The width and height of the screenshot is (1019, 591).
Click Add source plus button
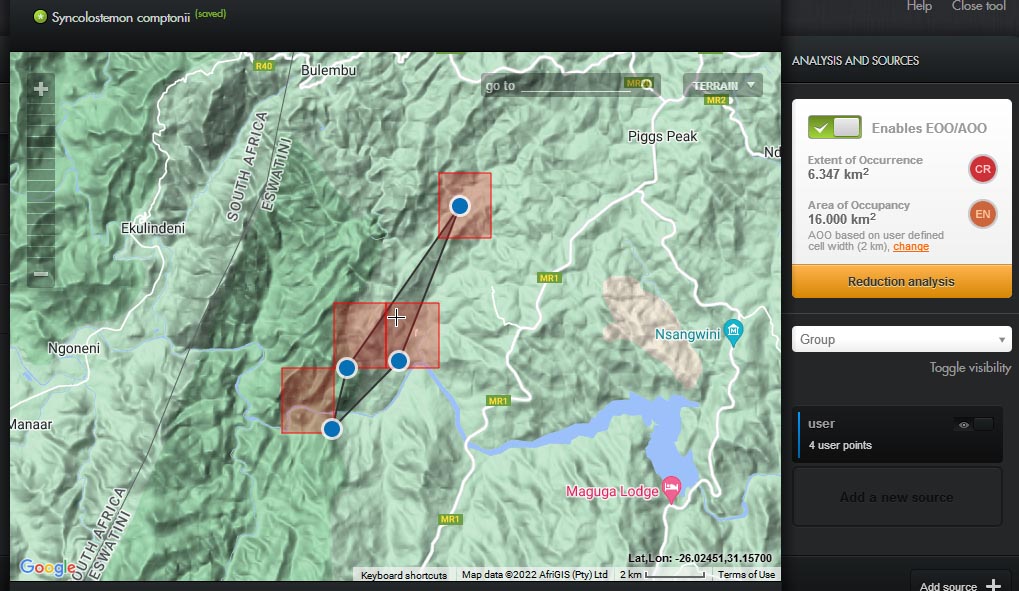[x=992, y=585]
